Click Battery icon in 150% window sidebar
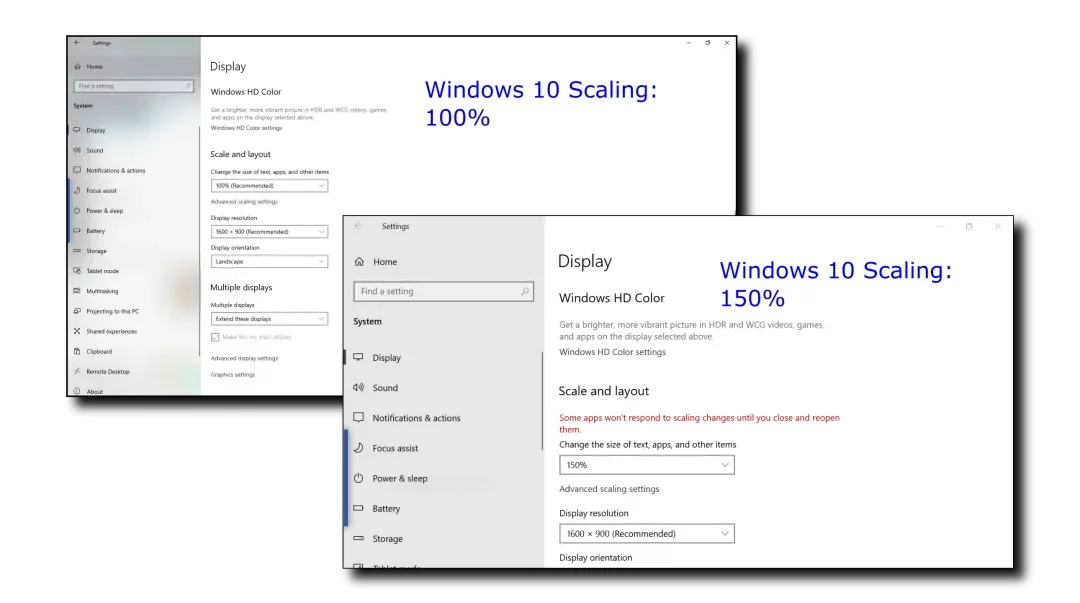This screenshot has width=1080, height=603. (x=358, y=508)
